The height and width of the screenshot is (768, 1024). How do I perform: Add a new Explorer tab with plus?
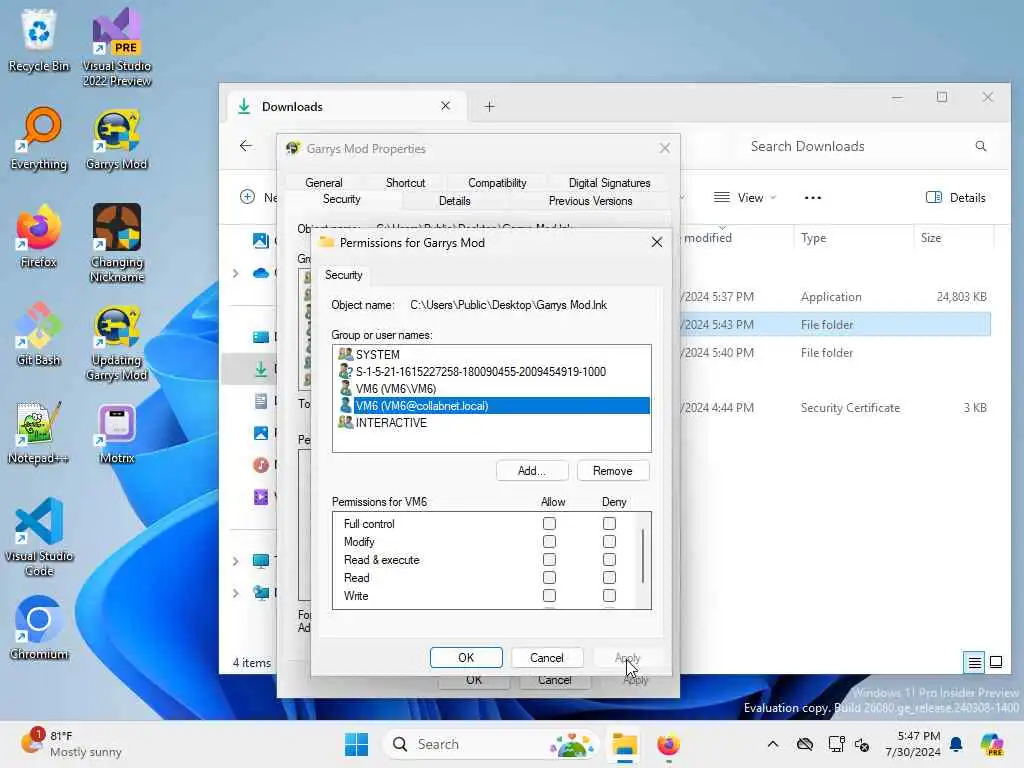pos(489,106)
